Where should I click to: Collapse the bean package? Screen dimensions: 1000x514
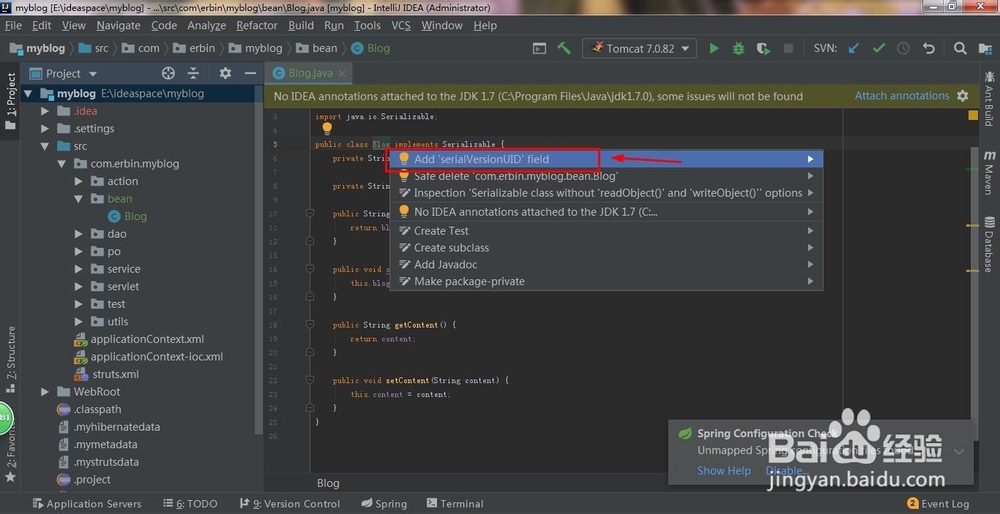point(78,199)
